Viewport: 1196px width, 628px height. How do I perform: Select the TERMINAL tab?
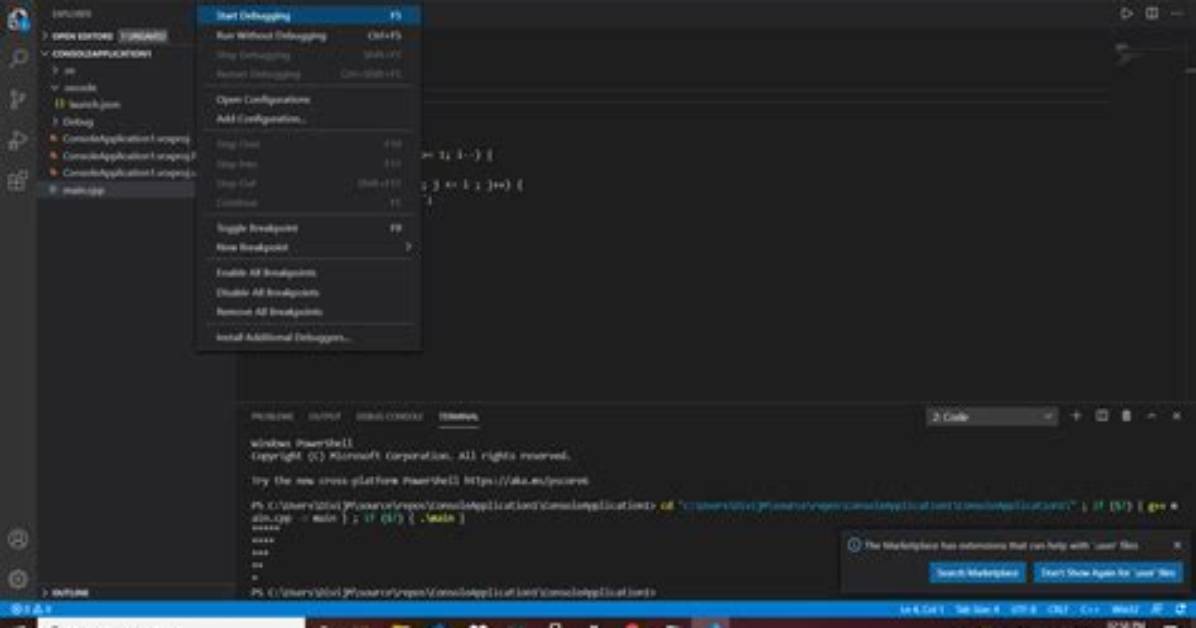coord(458,417)
